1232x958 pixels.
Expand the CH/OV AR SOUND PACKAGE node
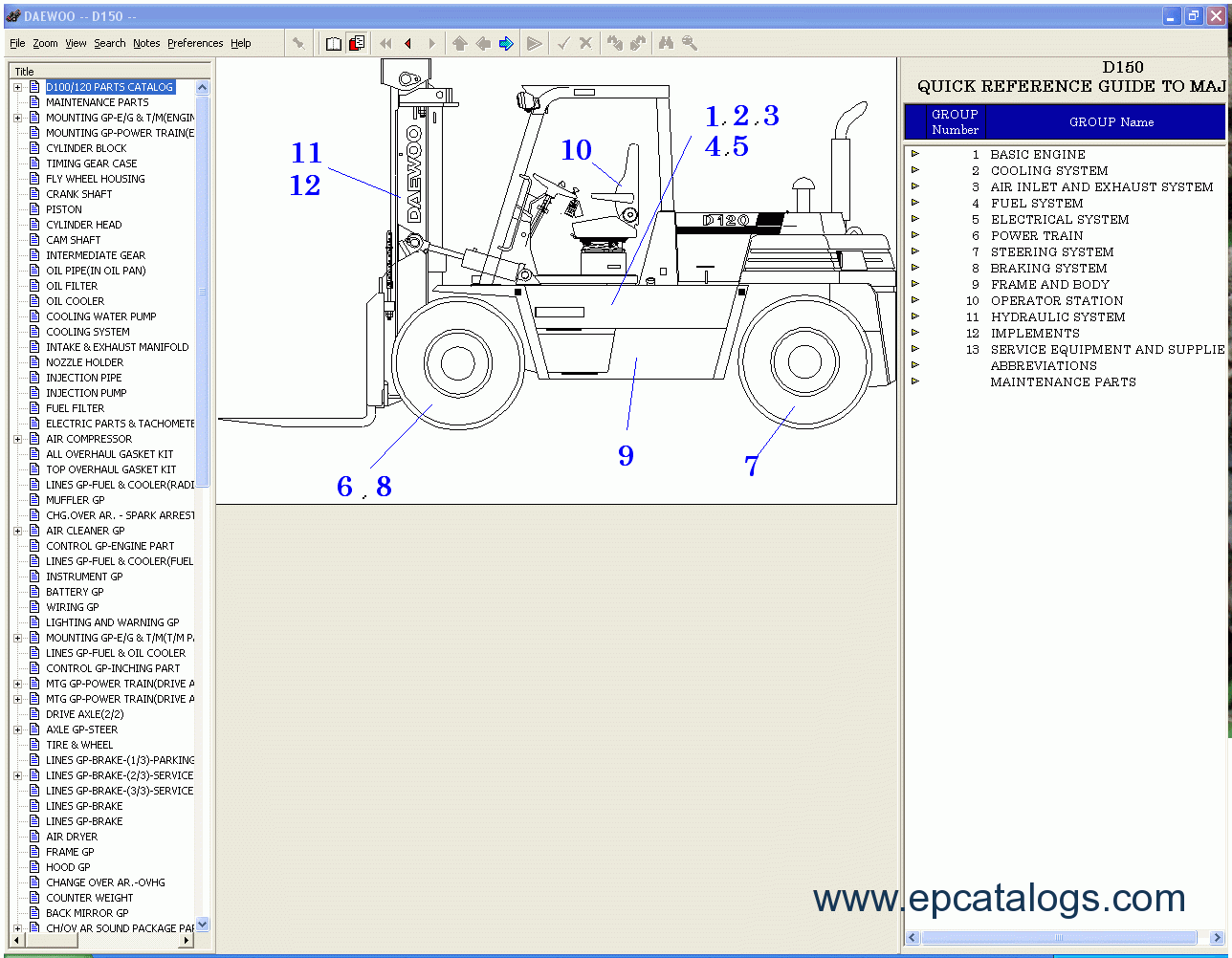pos(17,928)
